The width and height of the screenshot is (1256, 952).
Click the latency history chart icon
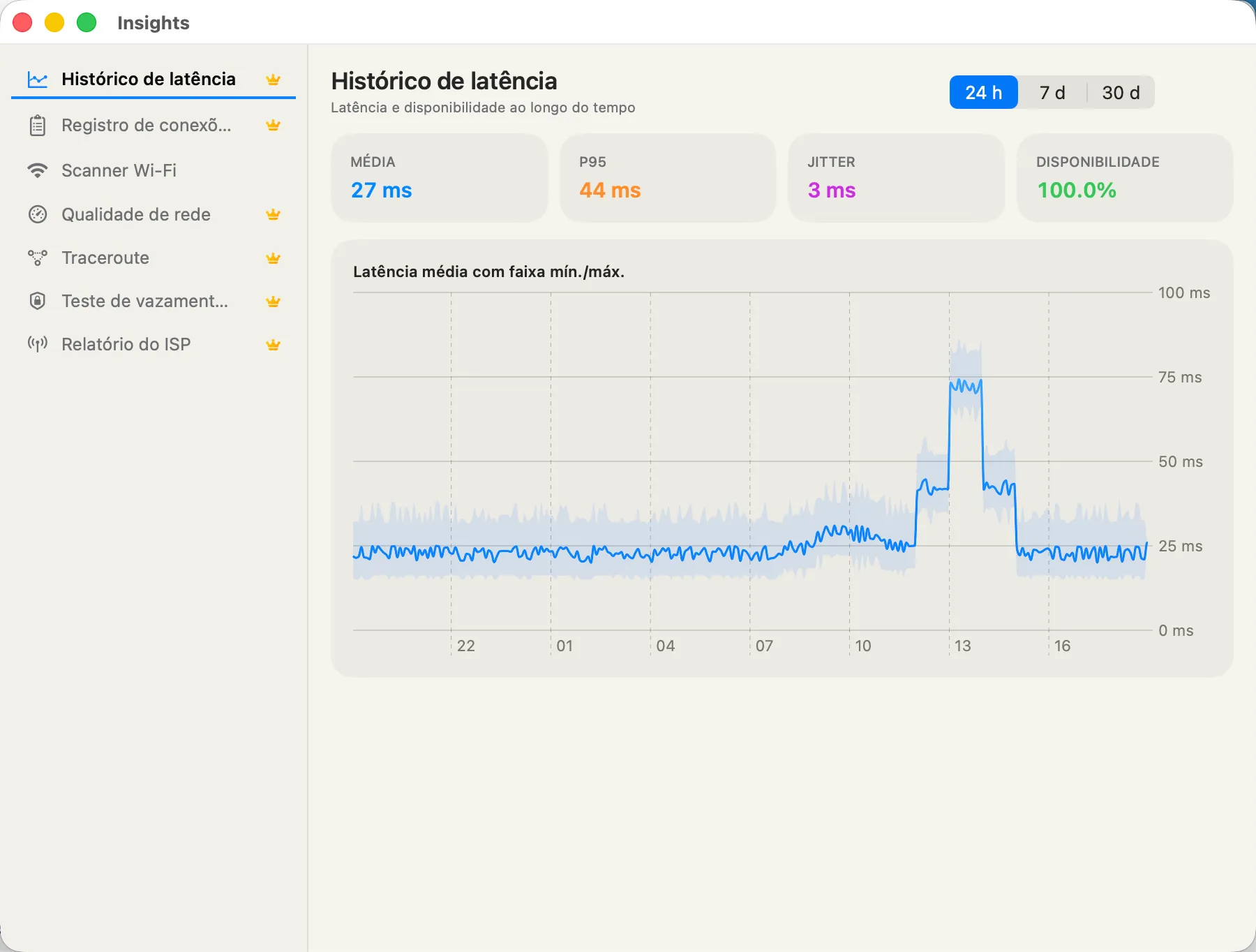(x=38, y=80)
